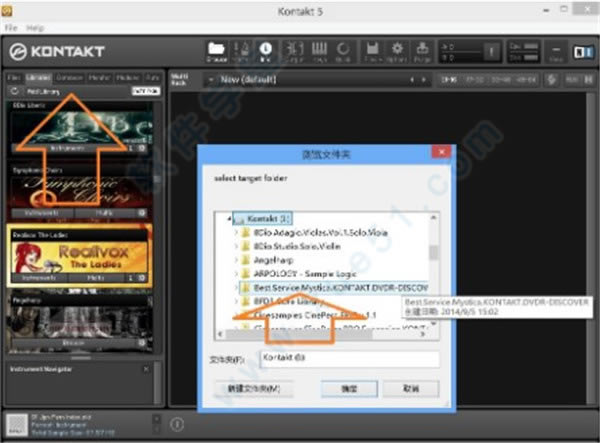Image resolution: width=600 pixels, height=443 pixels.
Task: Refresh the library list with circular arrow
Action: coord(15,91)
